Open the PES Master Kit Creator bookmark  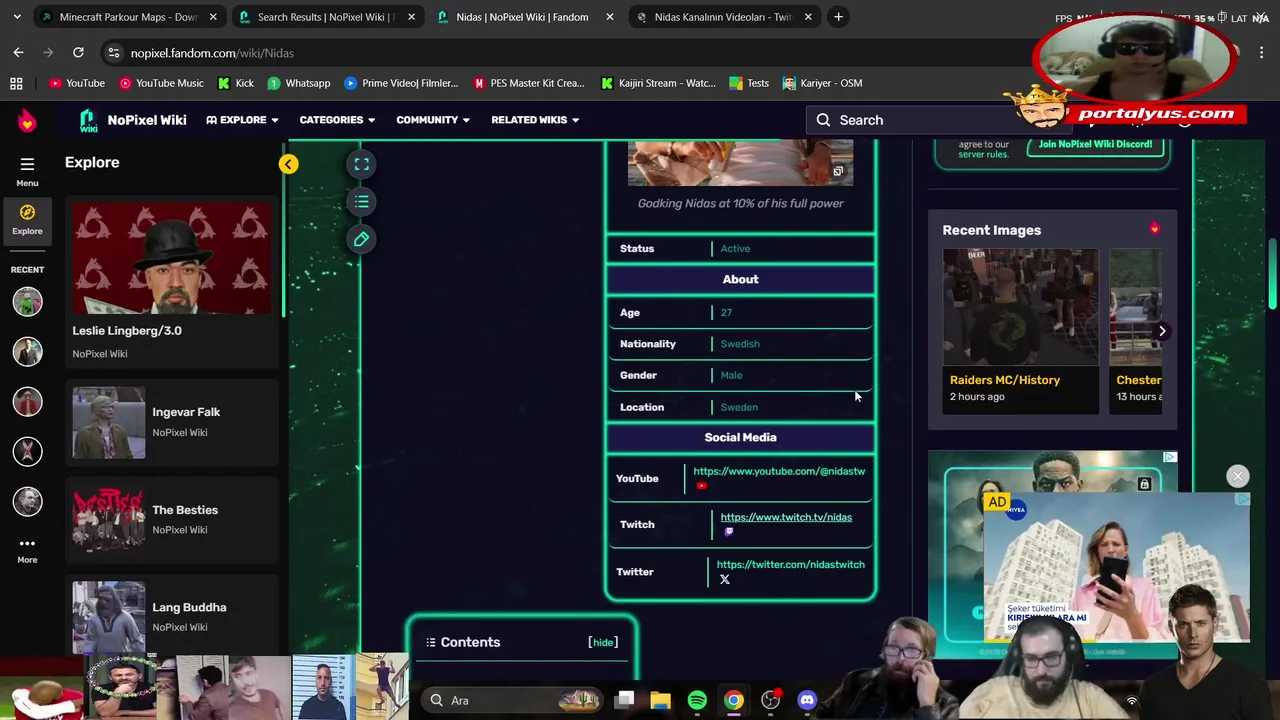coord(529,83)
